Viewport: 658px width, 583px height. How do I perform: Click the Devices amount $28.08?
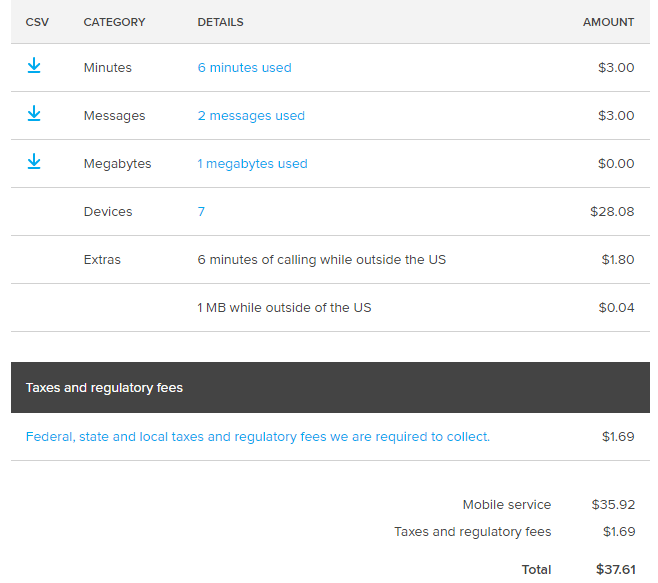[x=612, y=212]
